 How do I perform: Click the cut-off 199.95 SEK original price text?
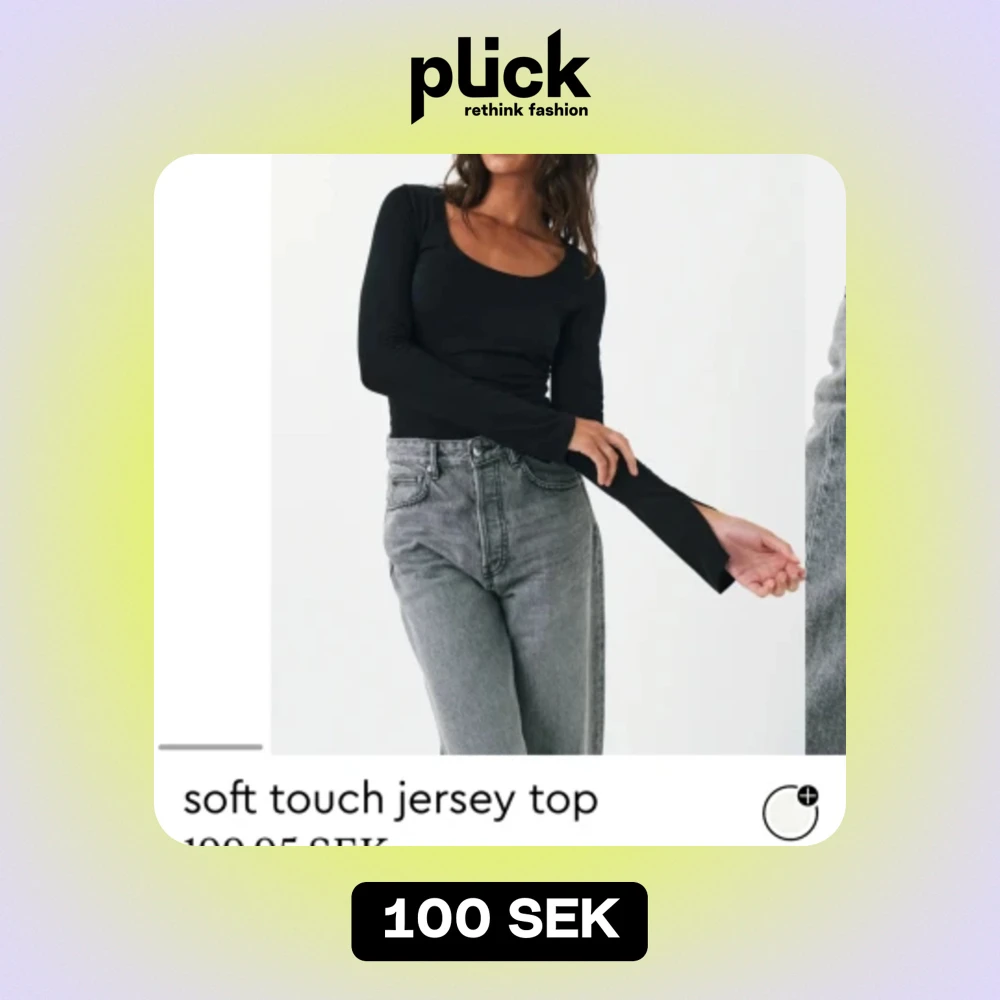(285, 840)
